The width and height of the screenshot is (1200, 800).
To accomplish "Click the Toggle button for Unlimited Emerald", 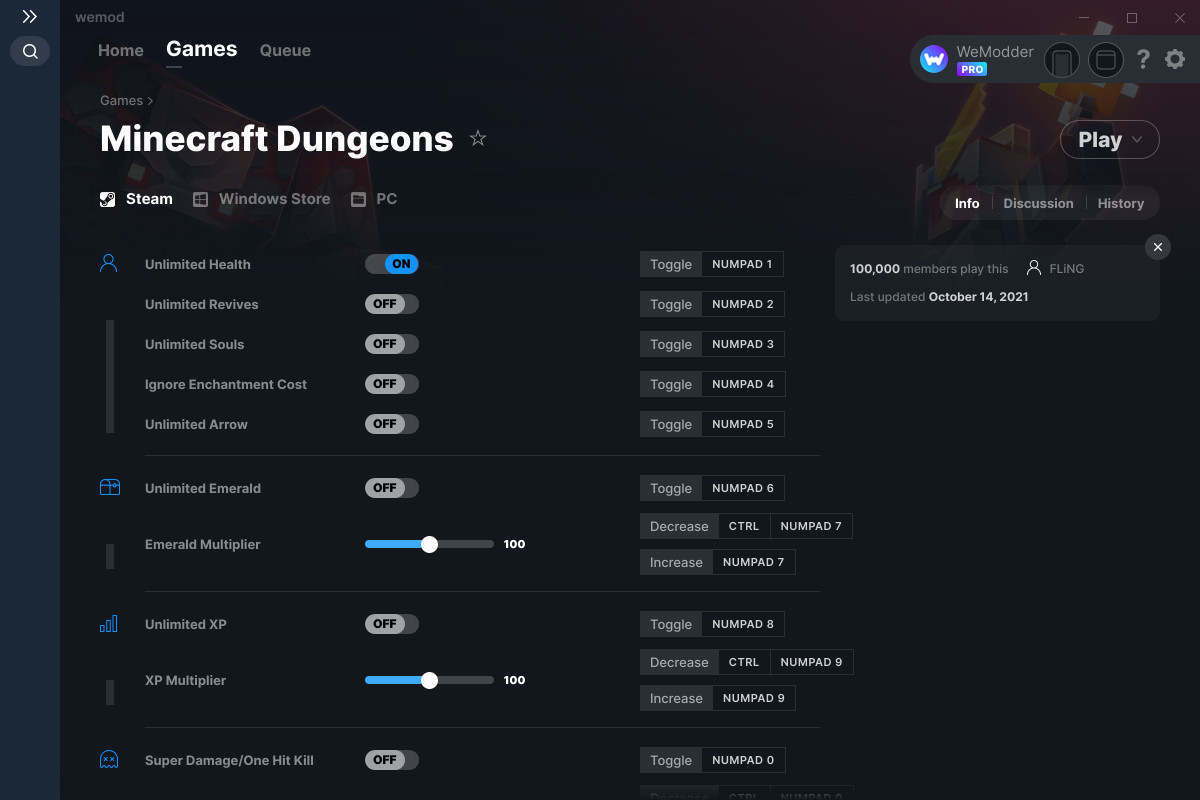I will (x=671, y=488).
